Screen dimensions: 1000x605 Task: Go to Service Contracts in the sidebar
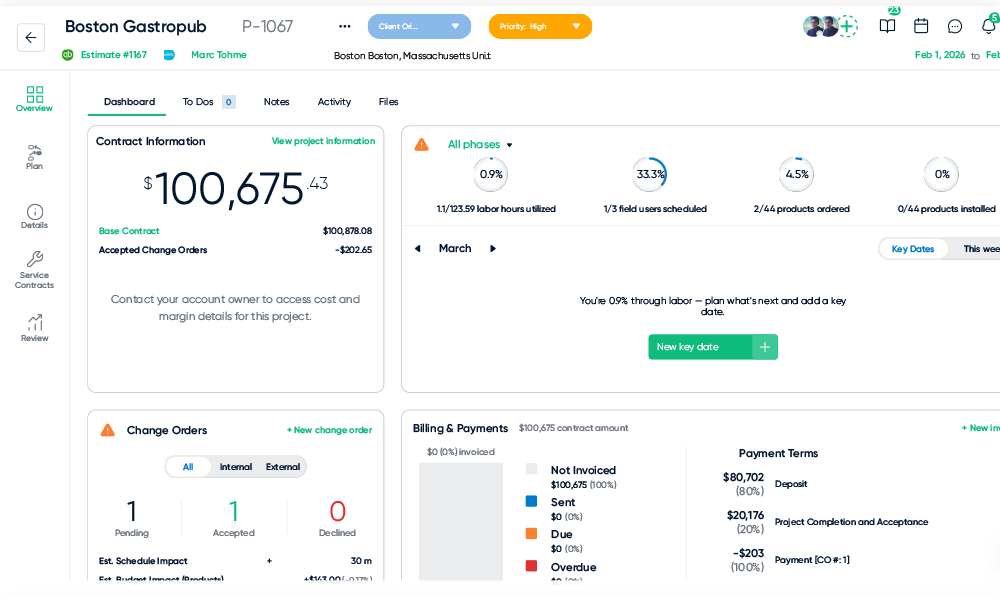[34, 270]
